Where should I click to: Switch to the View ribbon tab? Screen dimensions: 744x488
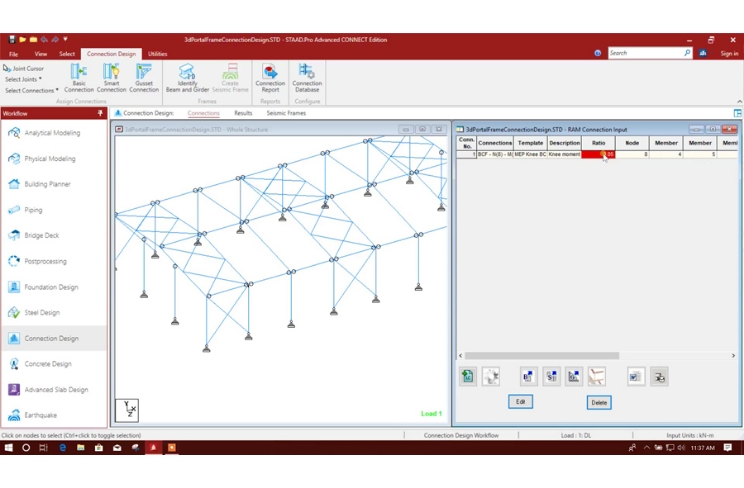point(41,54)
